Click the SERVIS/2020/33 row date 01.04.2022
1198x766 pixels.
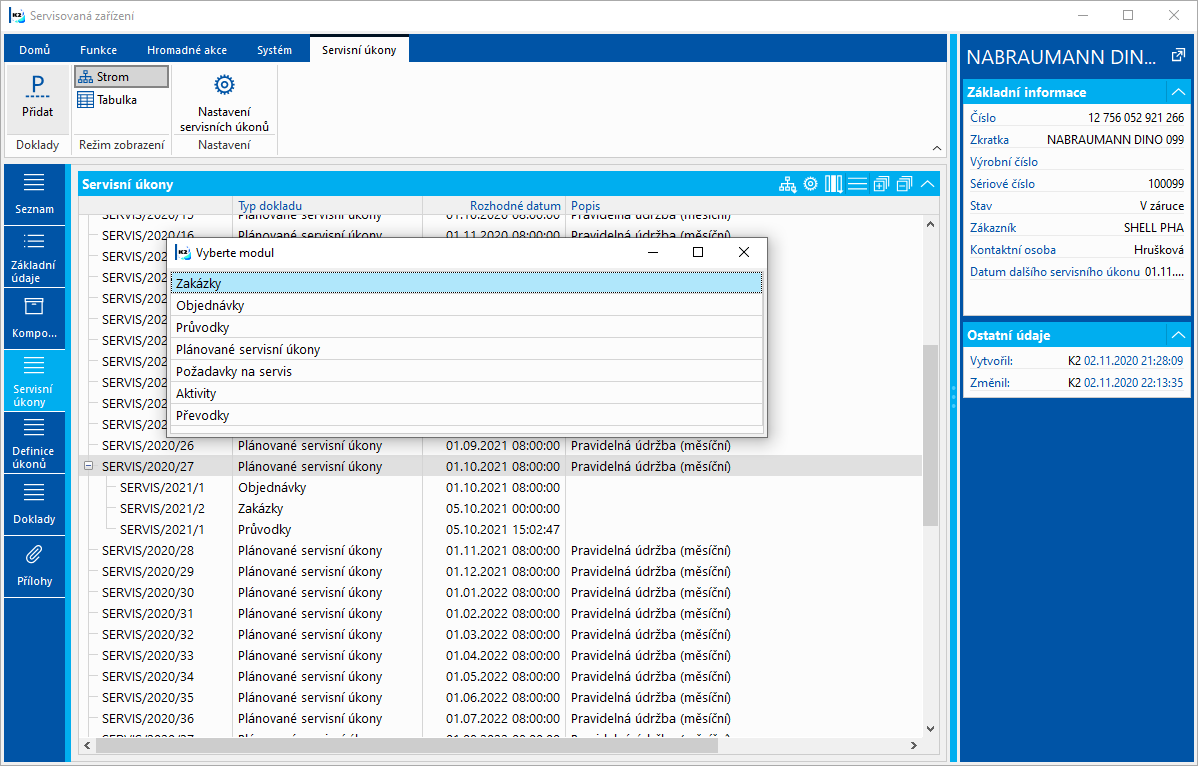503,655
